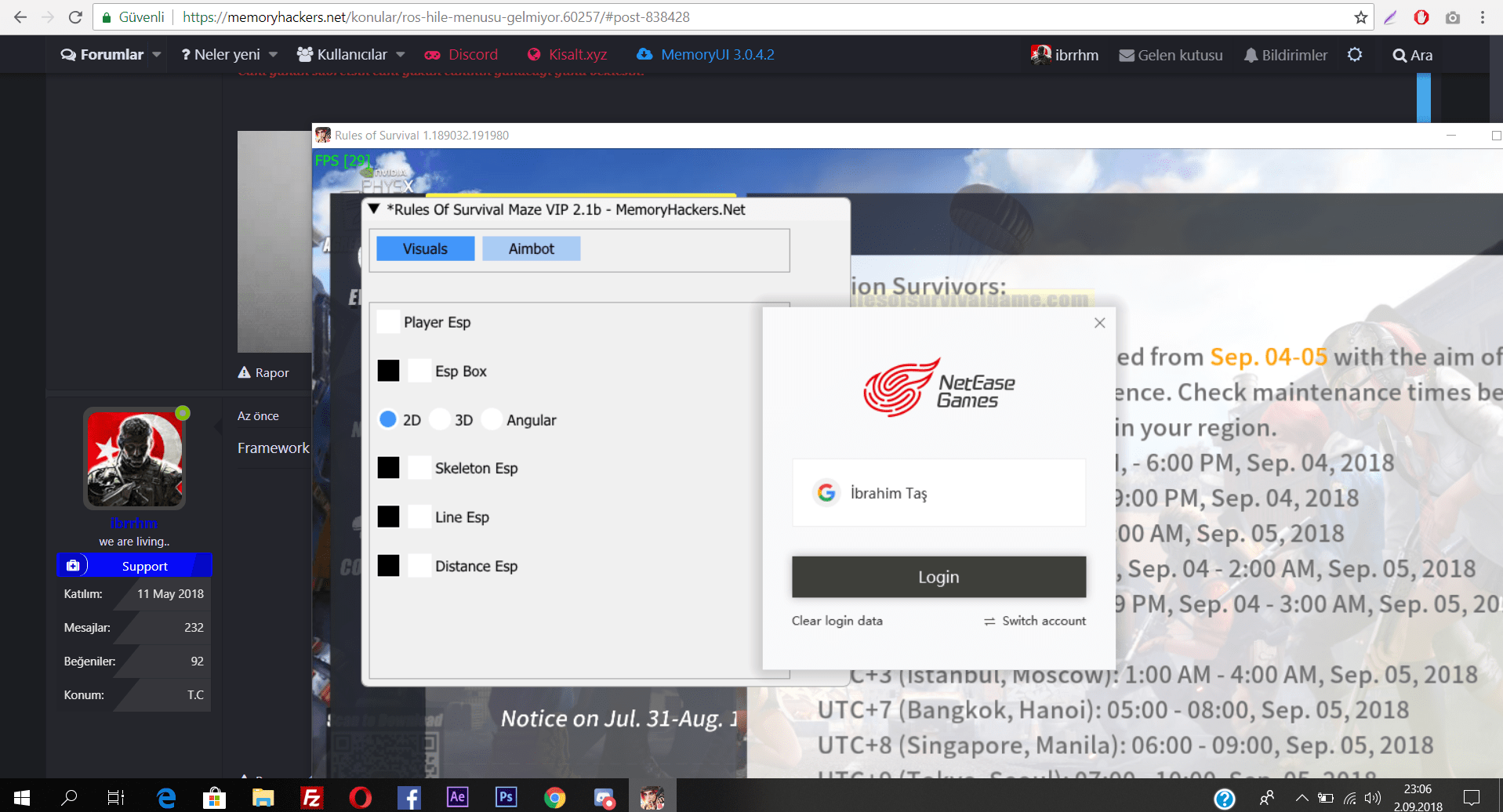Open the Skeleton Esp color swatch

(x=388, y=468)
